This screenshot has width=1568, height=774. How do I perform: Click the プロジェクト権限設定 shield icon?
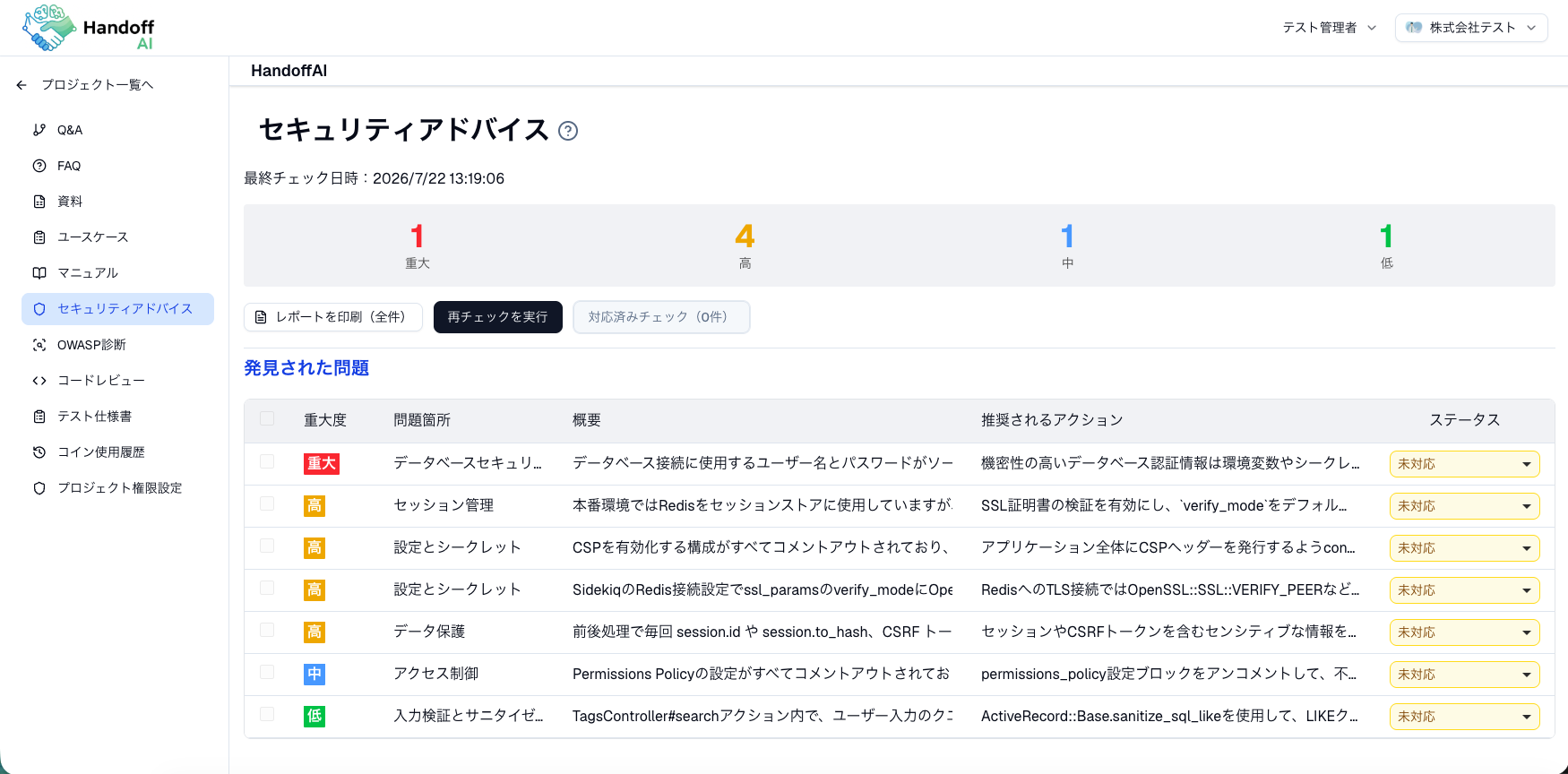pos(39,488)
